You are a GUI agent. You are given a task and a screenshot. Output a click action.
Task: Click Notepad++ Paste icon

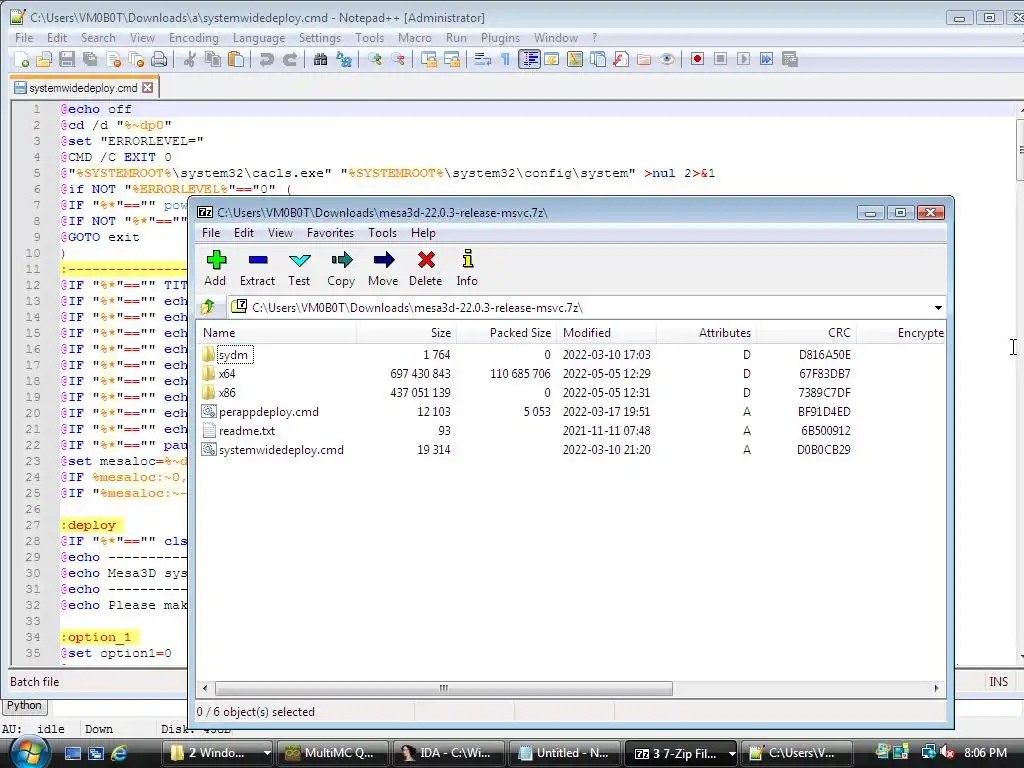point(236,60)
